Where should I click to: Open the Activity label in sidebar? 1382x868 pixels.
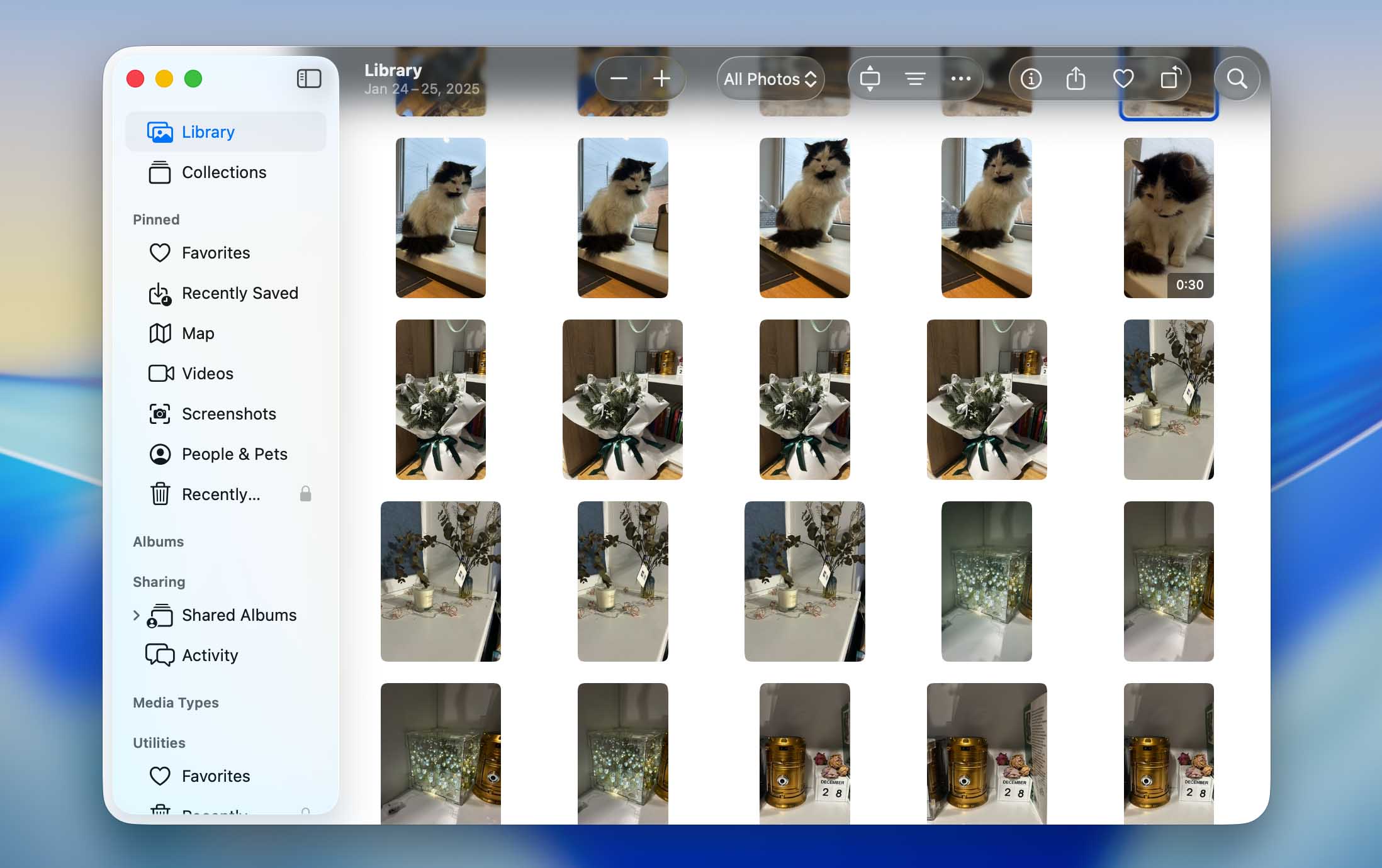tap(210, 655)
